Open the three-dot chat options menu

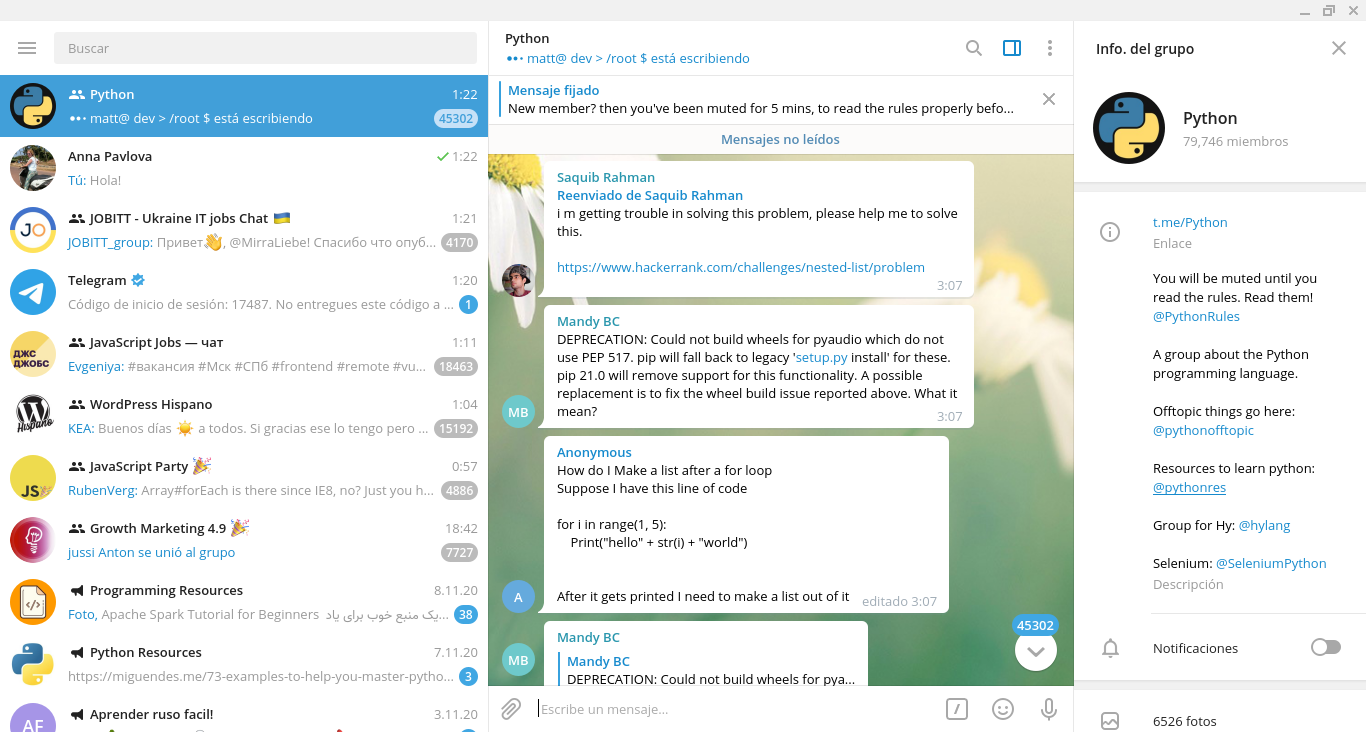point(1049,48)
